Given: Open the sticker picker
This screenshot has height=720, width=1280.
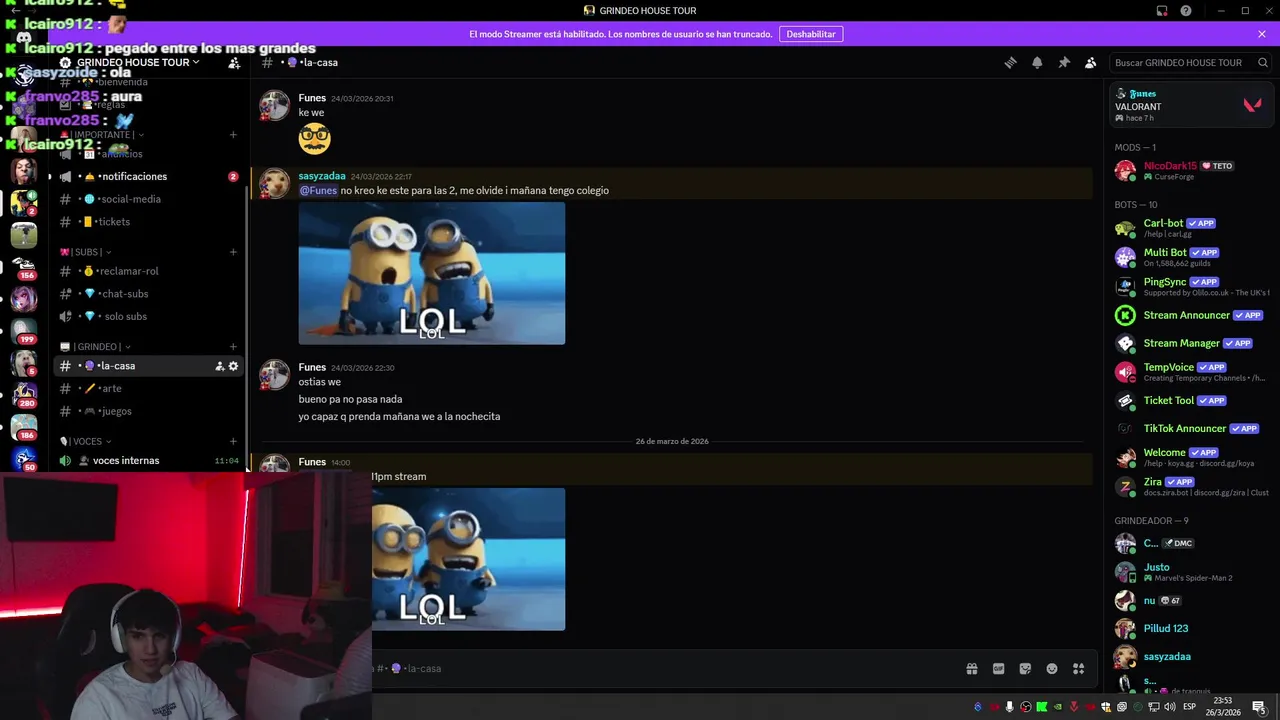Looking at the screenshot, I should 1025,669.
